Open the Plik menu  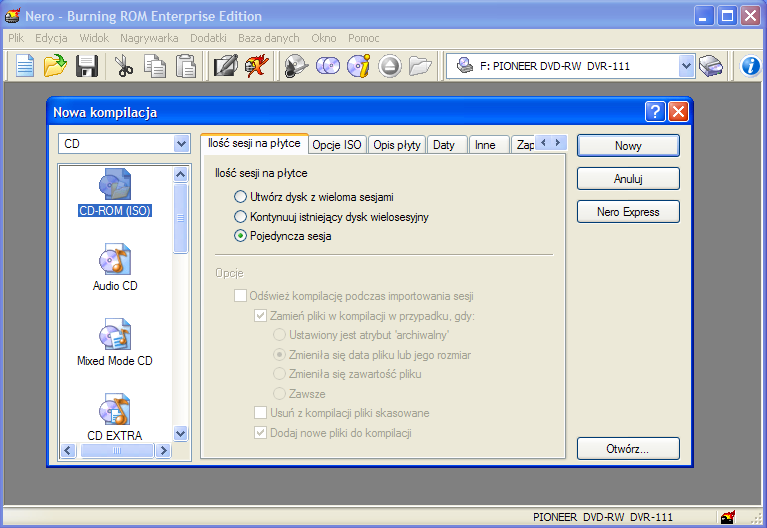point(16,38)
